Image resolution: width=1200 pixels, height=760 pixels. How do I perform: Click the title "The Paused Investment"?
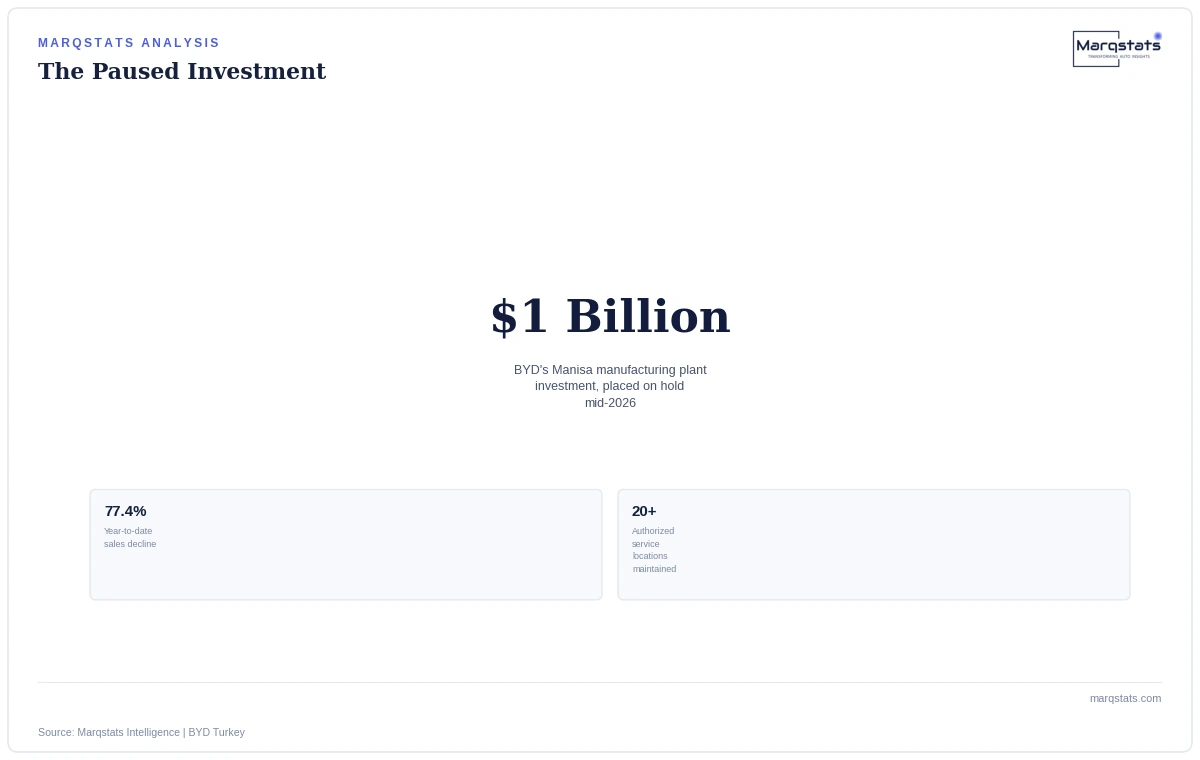click(x=182, y=72)
